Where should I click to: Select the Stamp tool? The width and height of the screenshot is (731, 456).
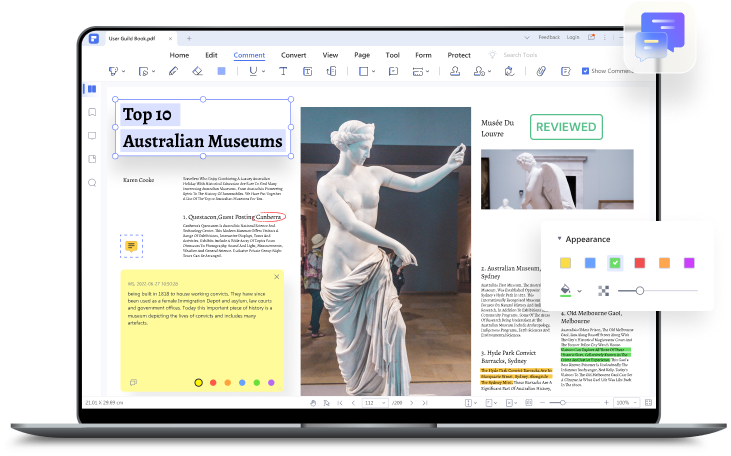455,71
